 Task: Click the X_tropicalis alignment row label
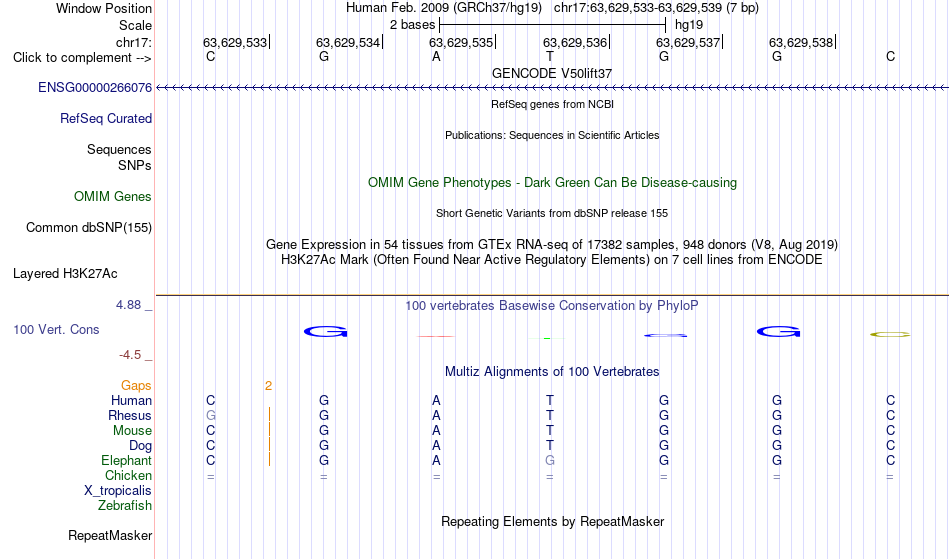click(118, 491)
